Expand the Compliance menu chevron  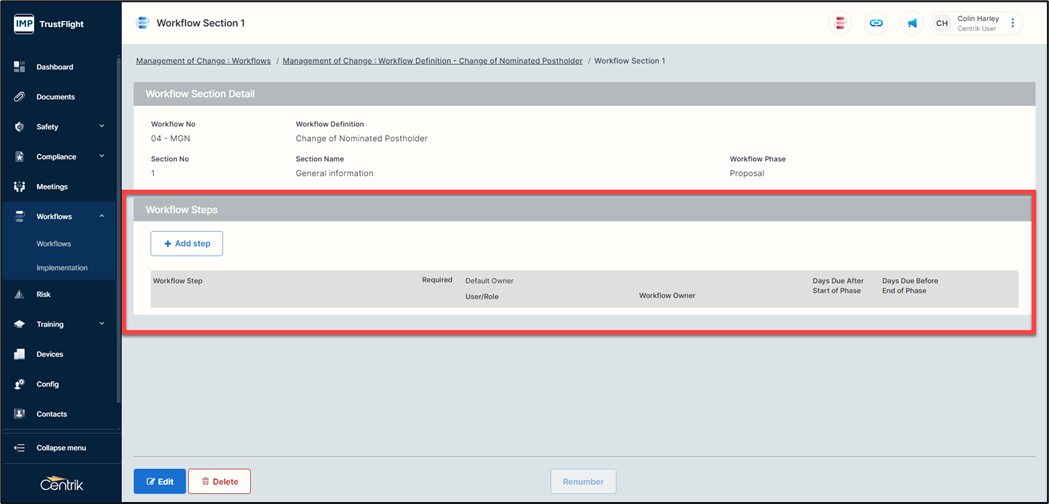(x=102, y=157)
